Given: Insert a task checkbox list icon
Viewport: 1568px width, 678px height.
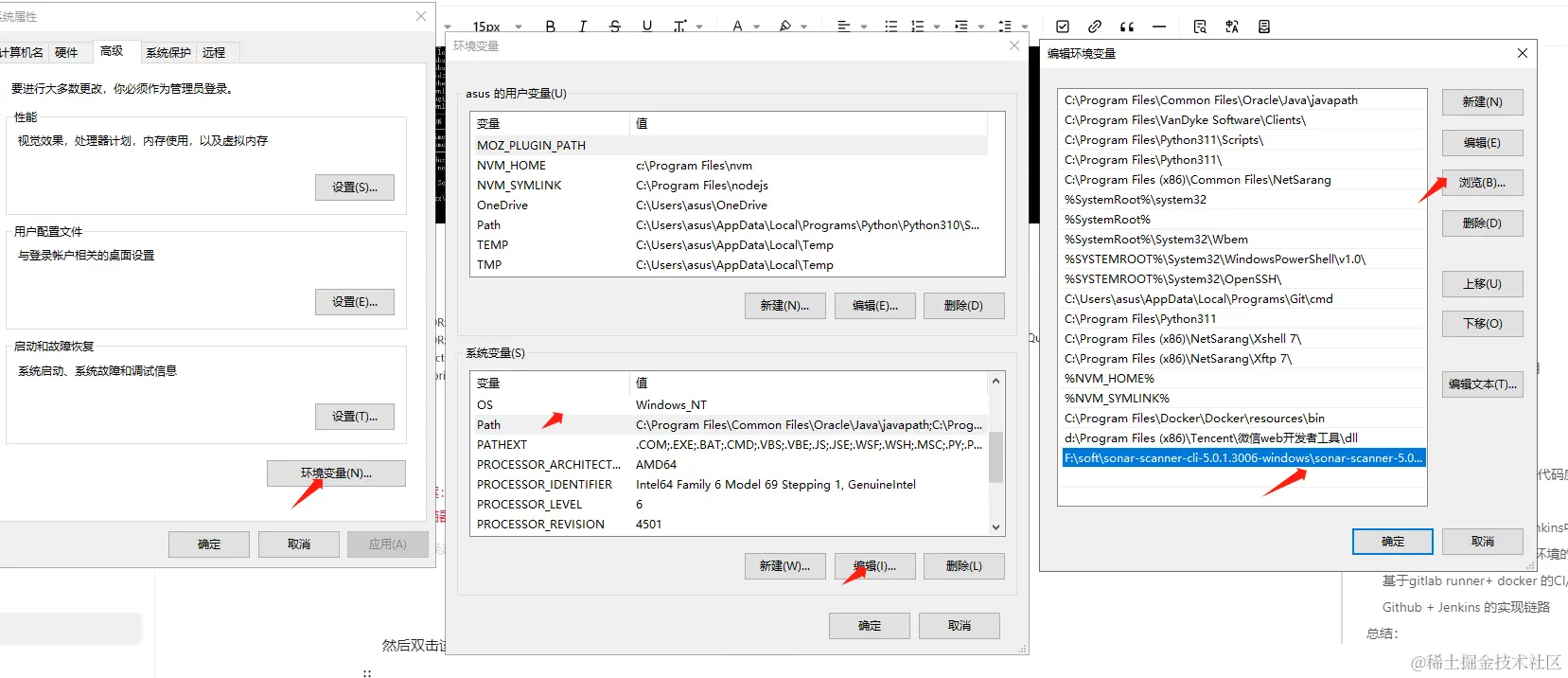Looking at the screenshot, I should (x=1063, y=27).
